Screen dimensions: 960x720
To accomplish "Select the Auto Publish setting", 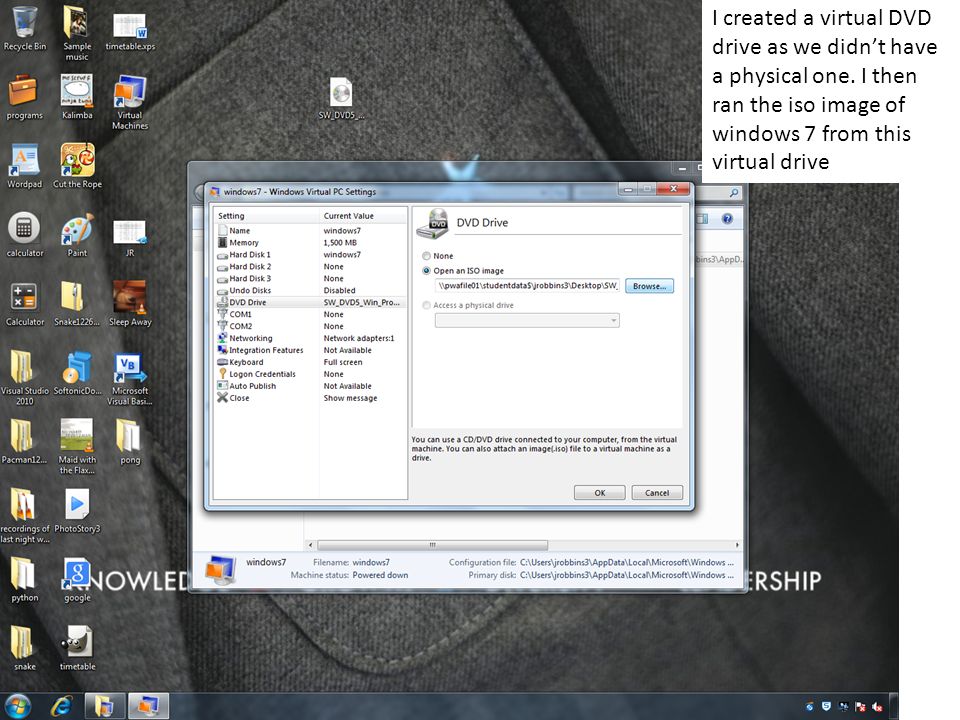I will pos(310,386).
